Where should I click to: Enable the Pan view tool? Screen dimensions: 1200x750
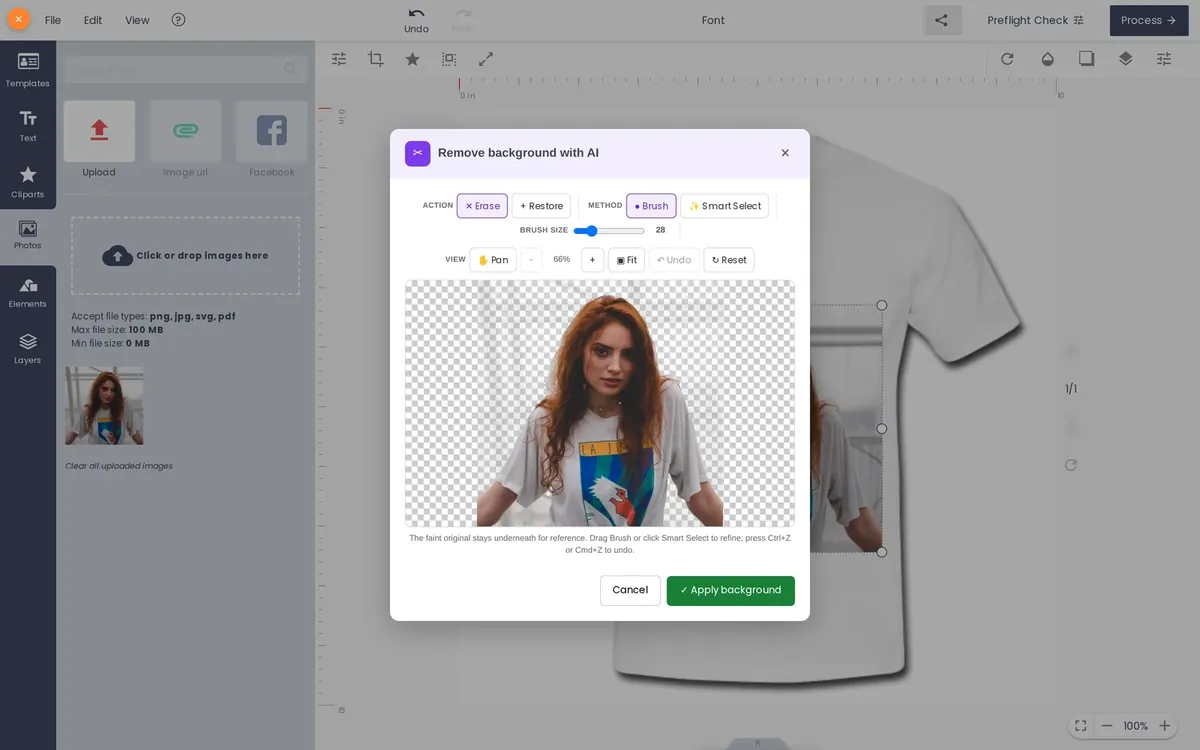coord(493,260)
